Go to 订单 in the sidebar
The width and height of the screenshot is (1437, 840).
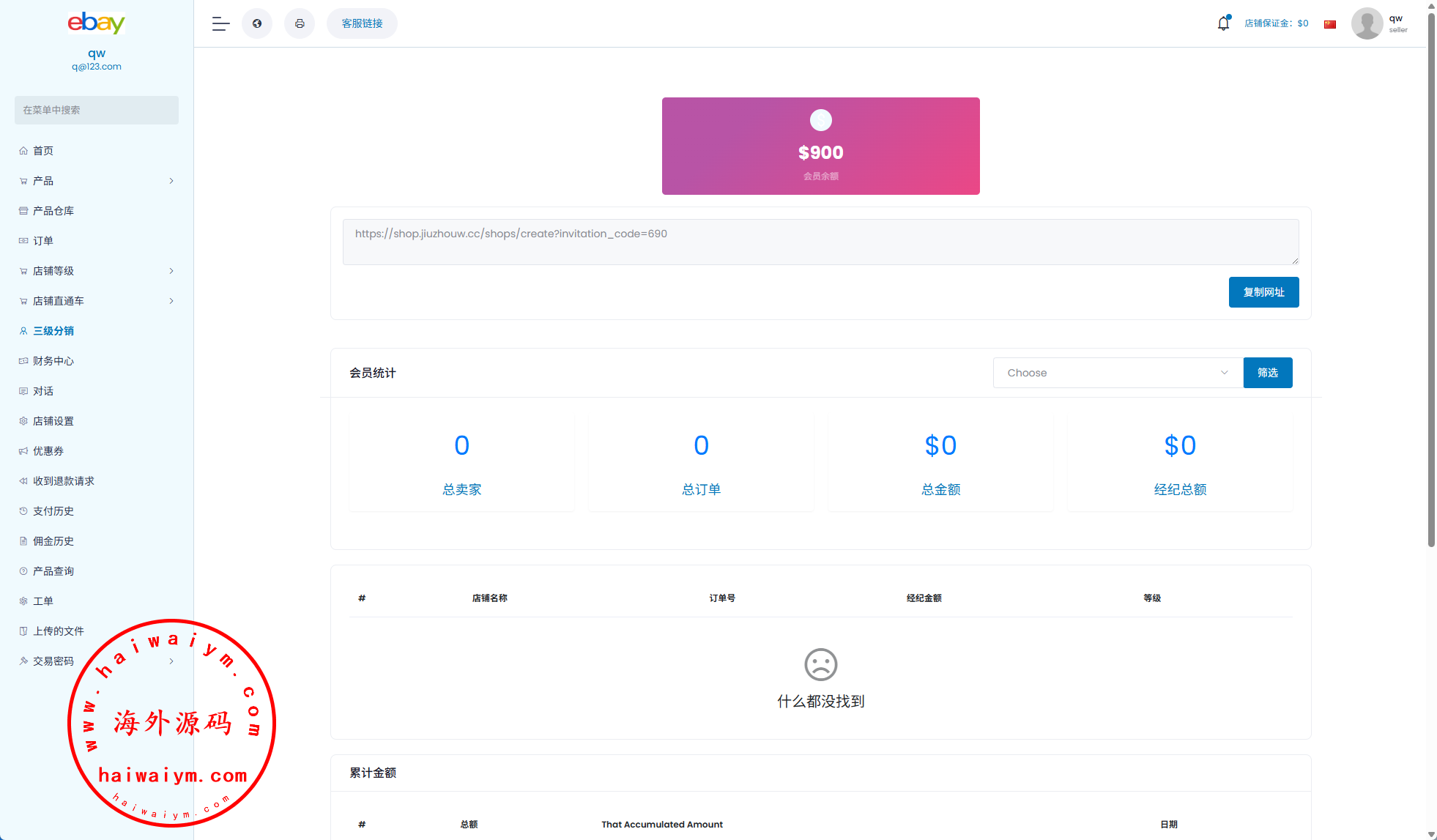pos(43,241)
